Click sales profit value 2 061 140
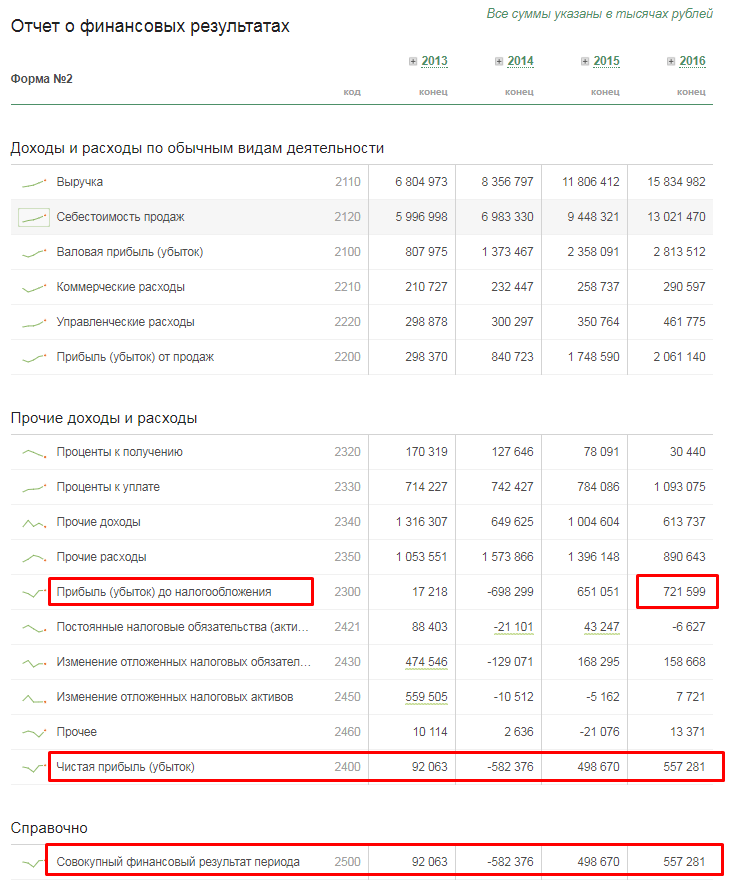Image resolution: width=735 pixels, height=894 pixels. coord(680,357)
